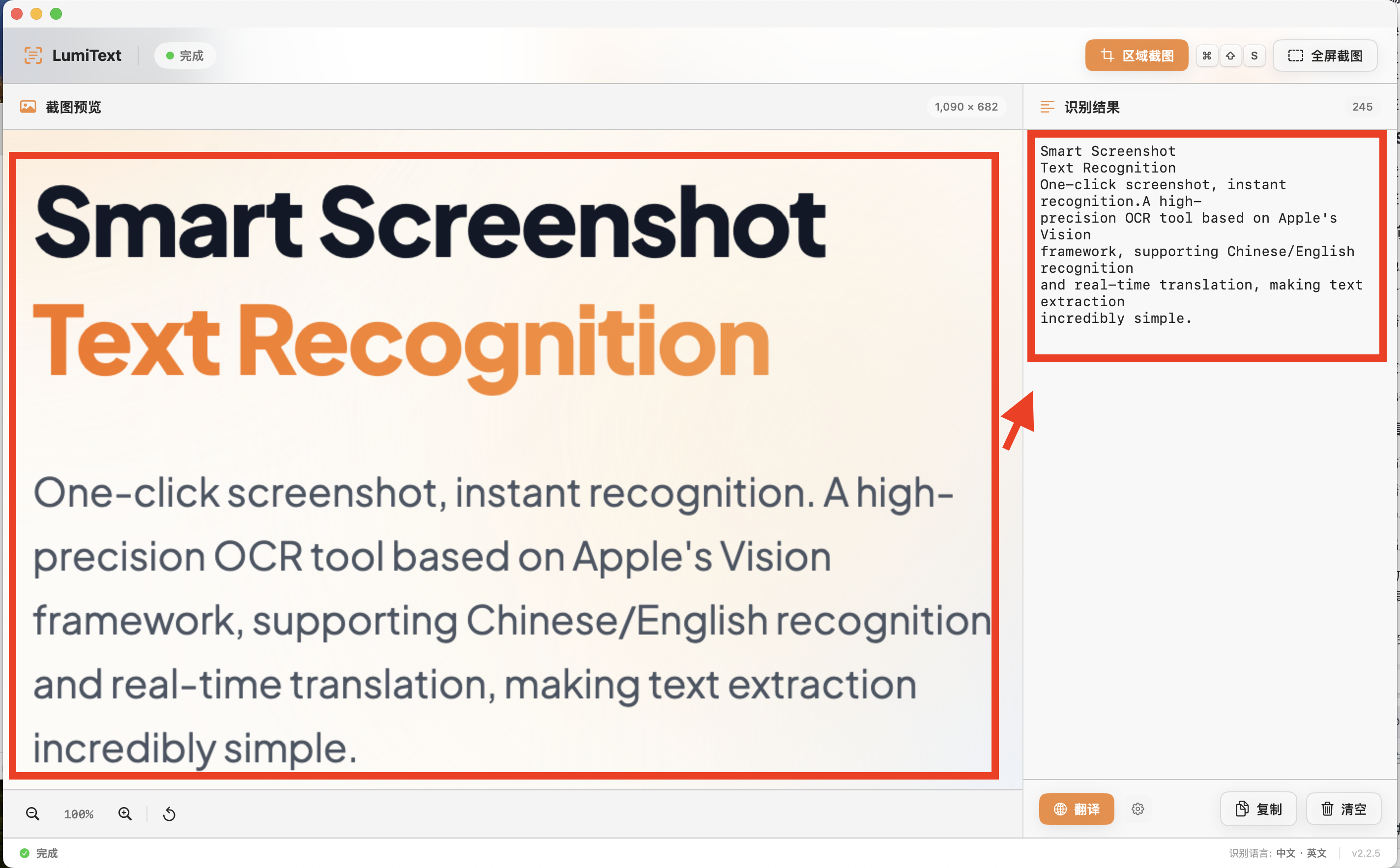Click the 1,090 × 682 dimensions badge

click(966, 107)
